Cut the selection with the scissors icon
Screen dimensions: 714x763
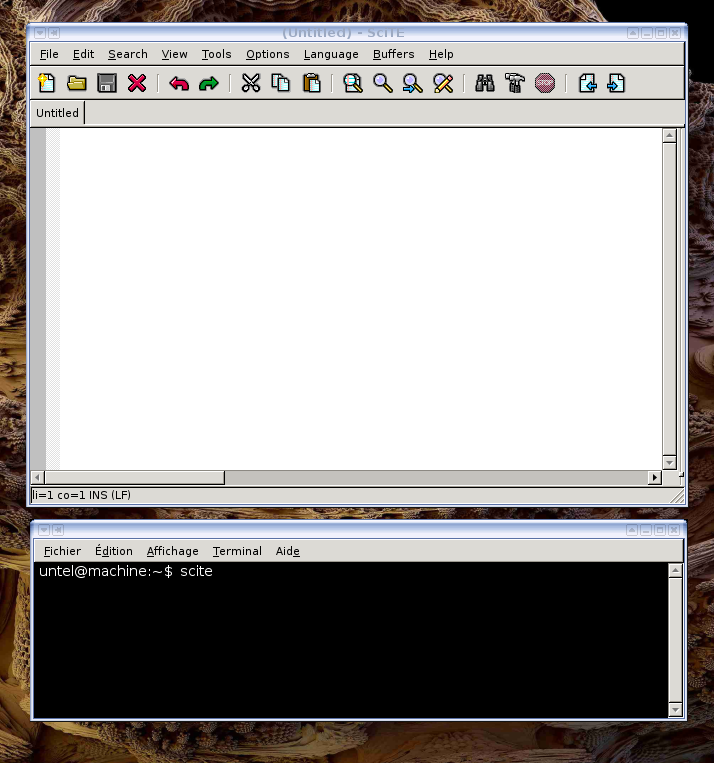[x=251, y=84]
